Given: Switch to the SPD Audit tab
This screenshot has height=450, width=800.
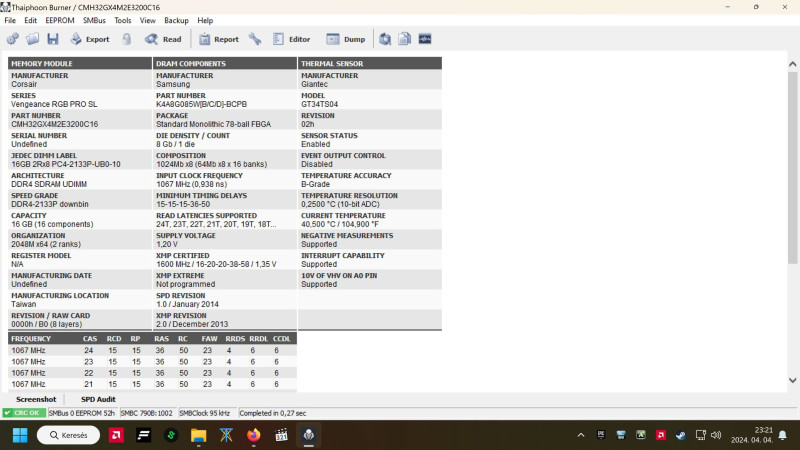Looking at the screenshot, I should click(x=98, y=399).
